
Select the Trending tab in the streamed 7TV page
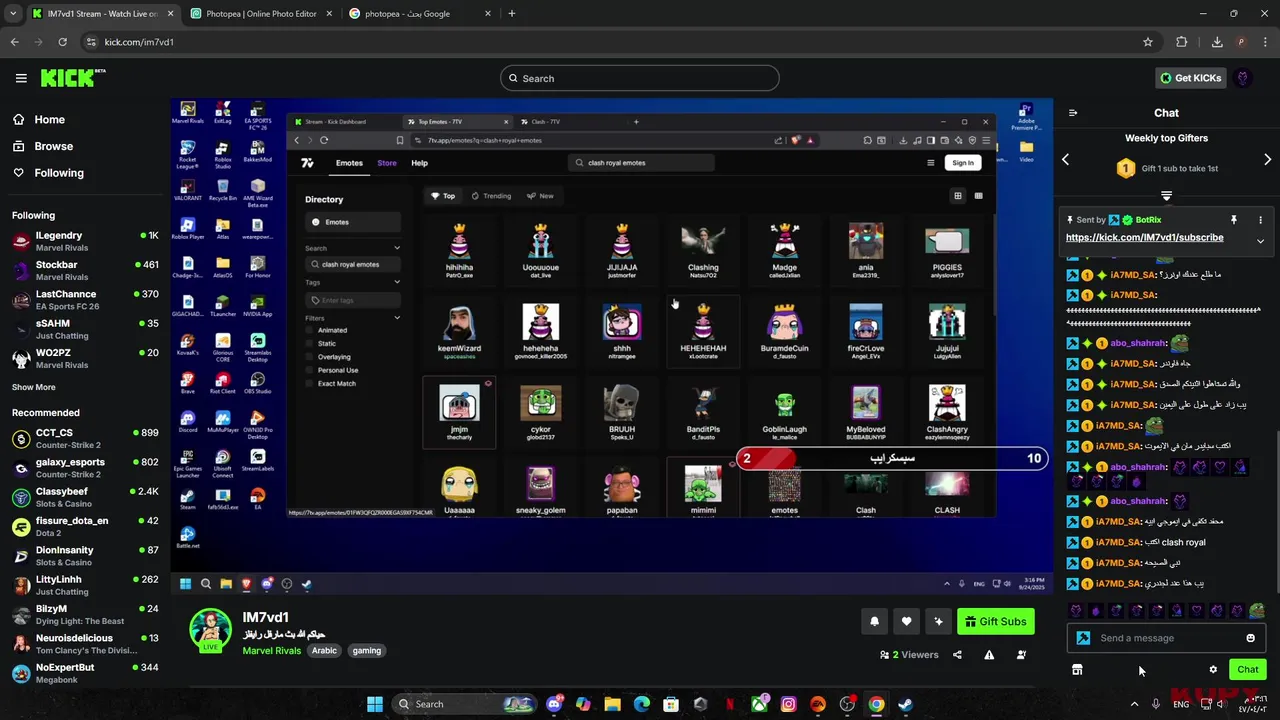491,196
